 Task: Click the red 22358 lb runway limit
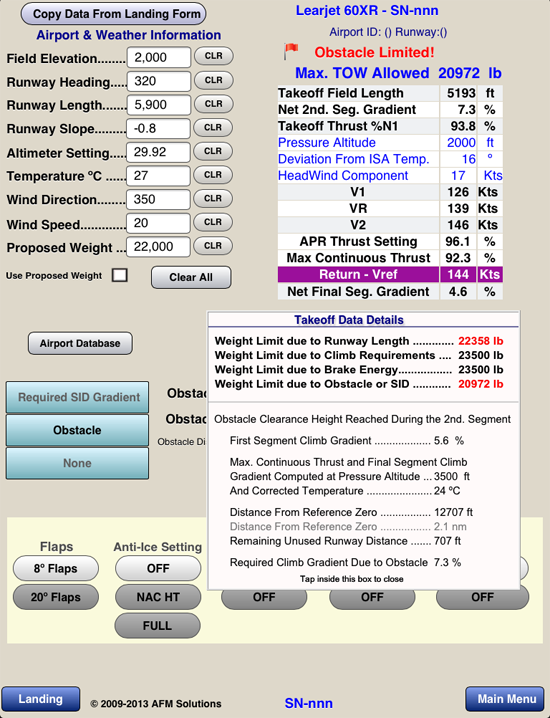click(x=480, y=341)
